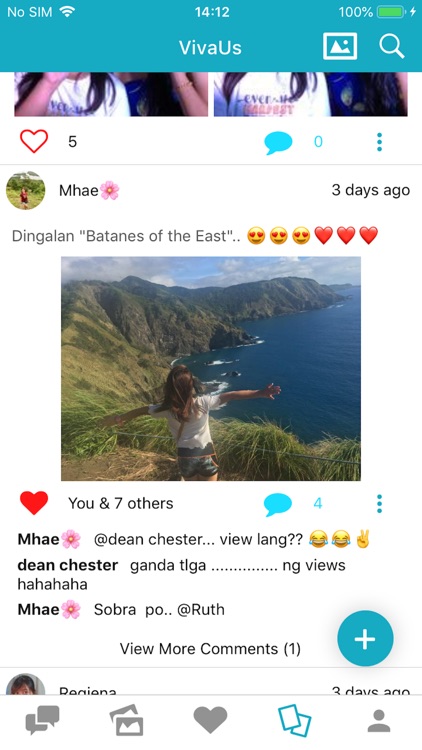This screenshot has width=422, height=750.
Task: Select the posts feed tab
Action: point(295,720)
